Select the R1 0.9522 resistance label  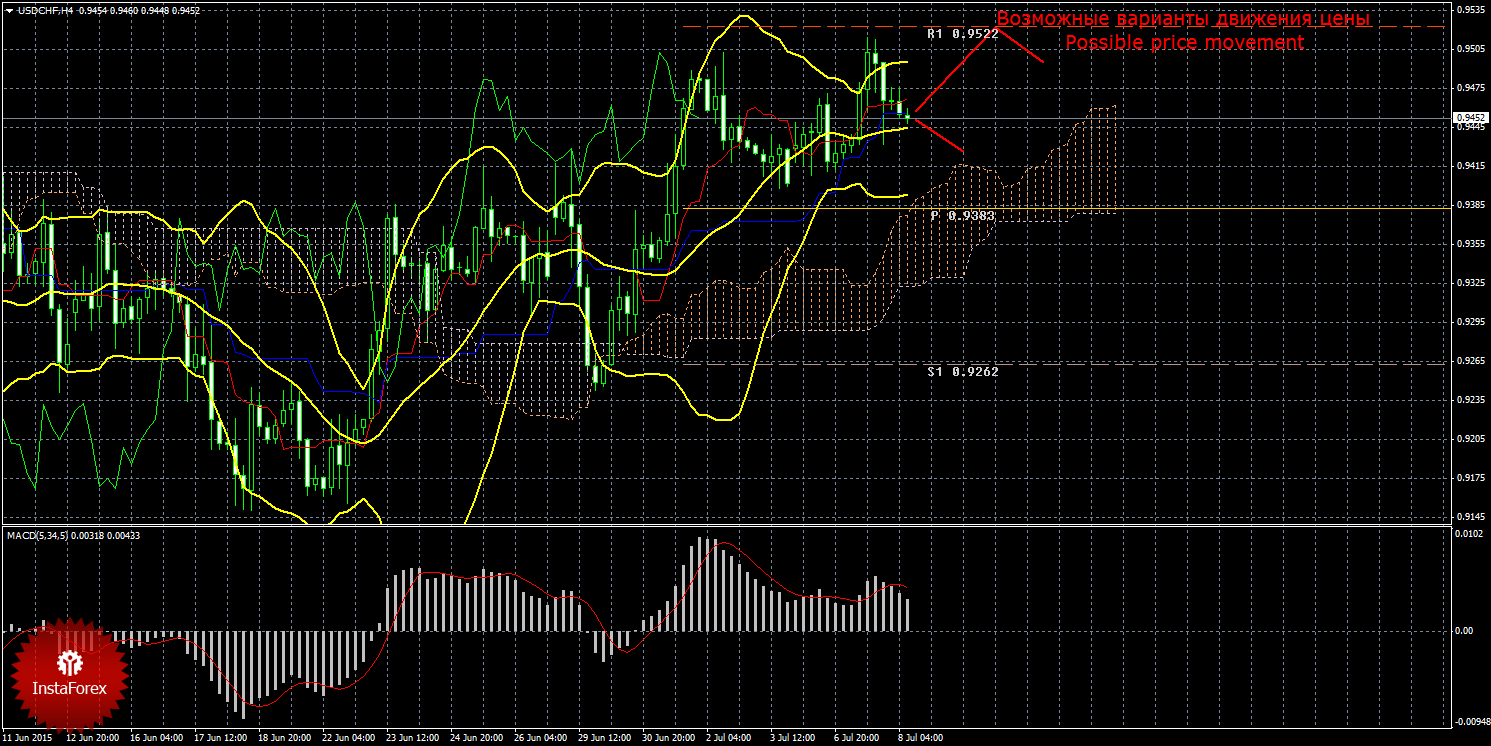[x=962, y=33]
